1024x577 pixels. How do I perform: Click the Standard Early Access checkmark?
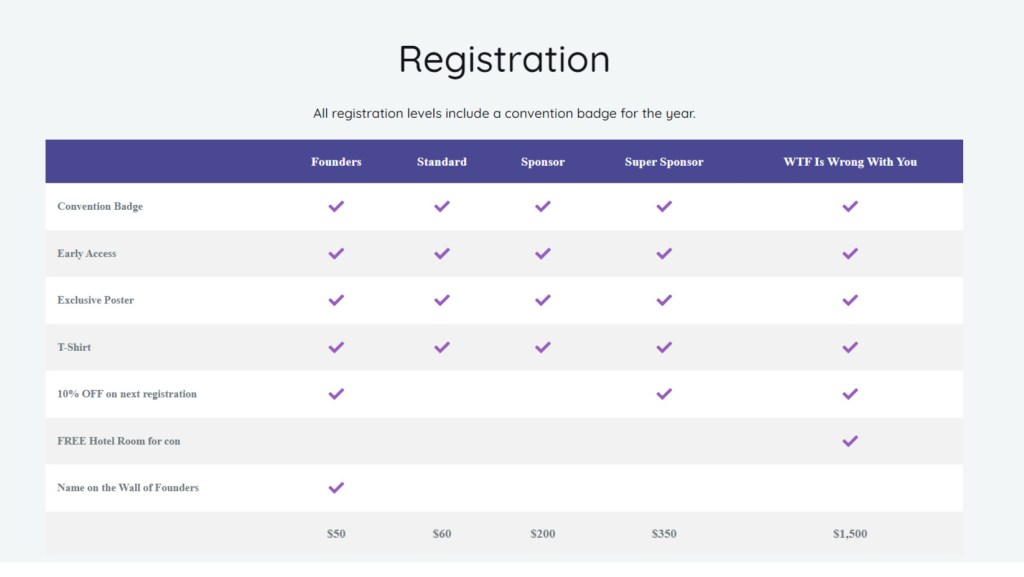pos(442,254)
